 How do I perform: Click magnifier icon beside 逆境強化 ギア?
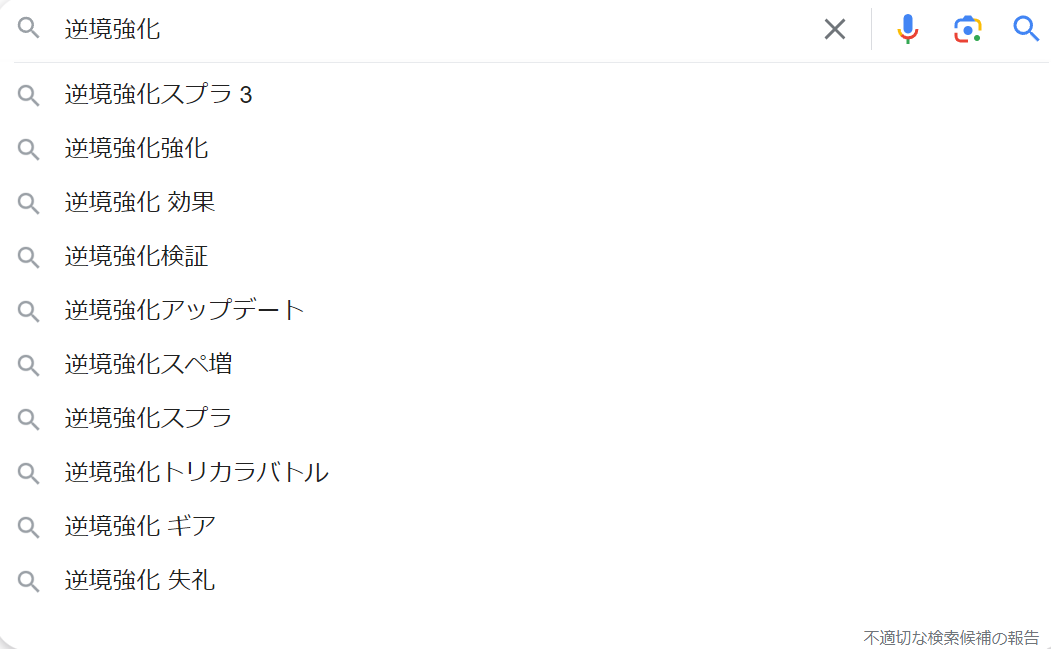click(28, 526)
